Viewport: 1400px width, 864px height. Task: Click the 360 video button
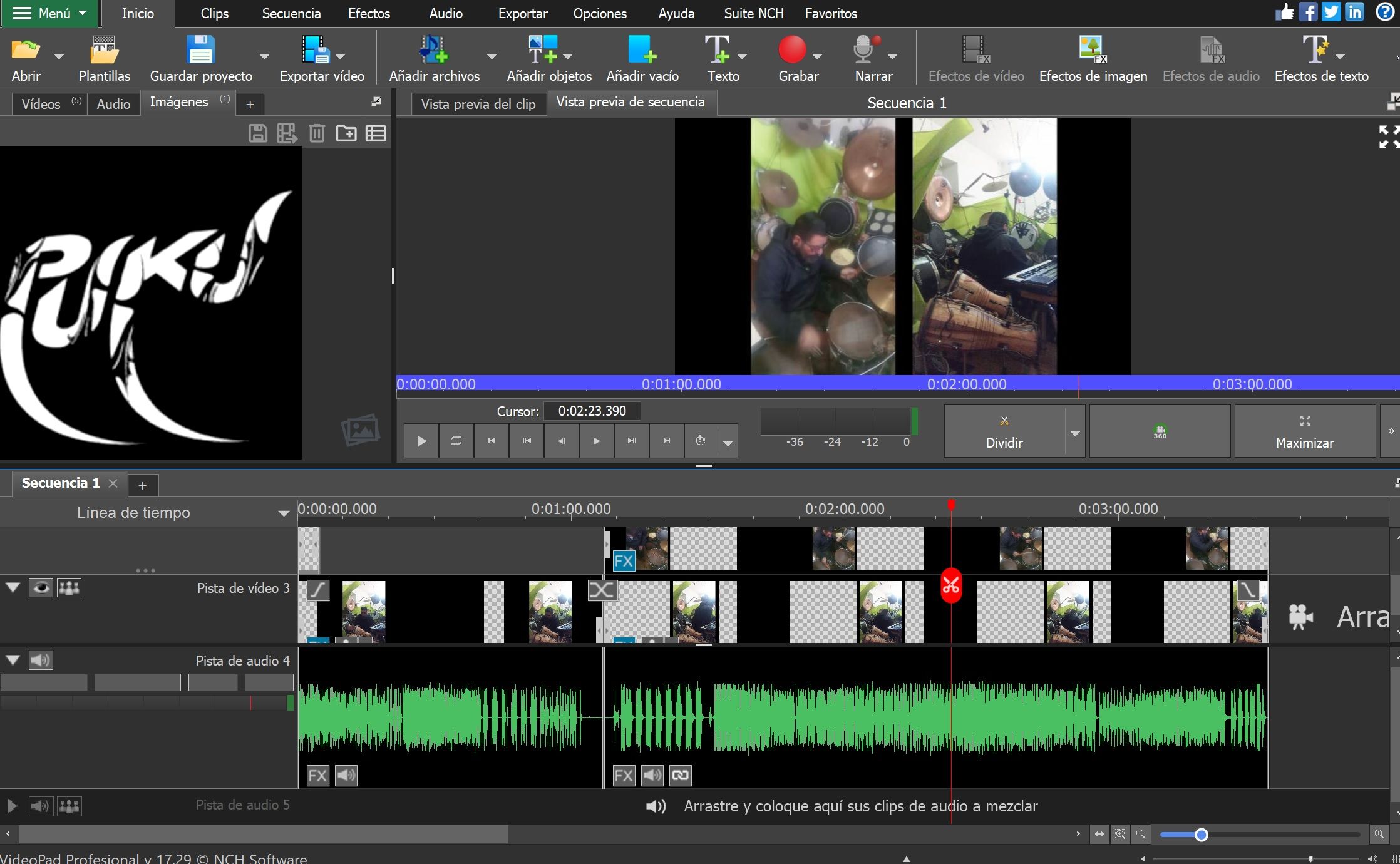pos(1160,431)
